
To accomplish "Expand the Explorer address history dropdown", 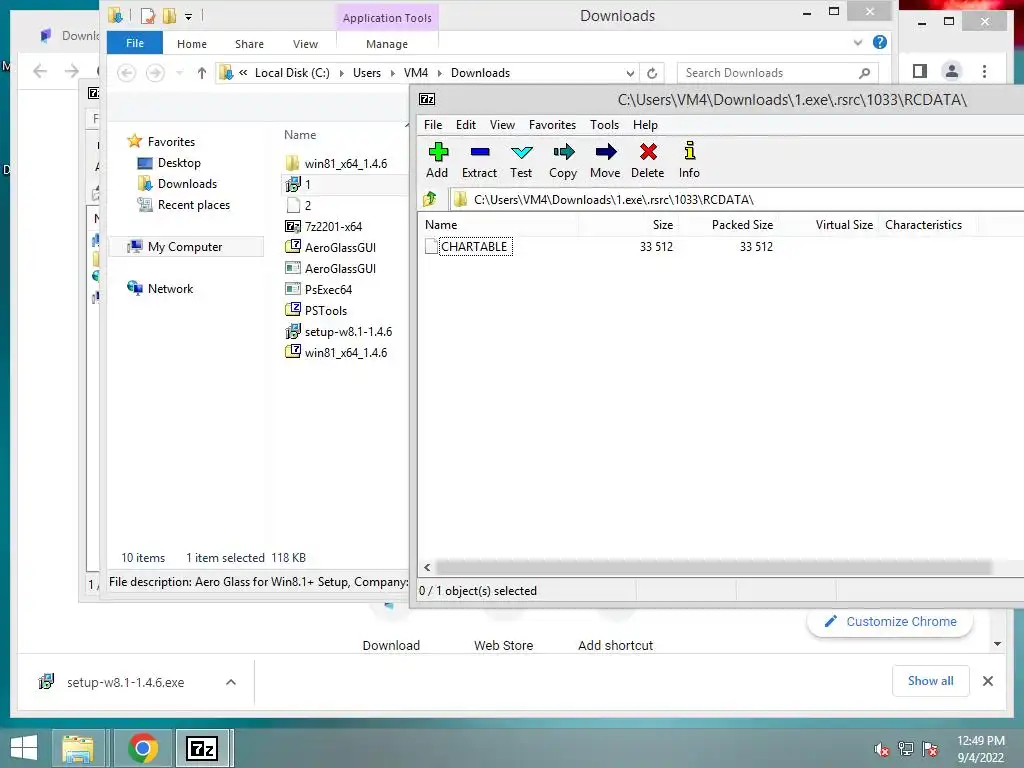I will [x=630, y=73].
